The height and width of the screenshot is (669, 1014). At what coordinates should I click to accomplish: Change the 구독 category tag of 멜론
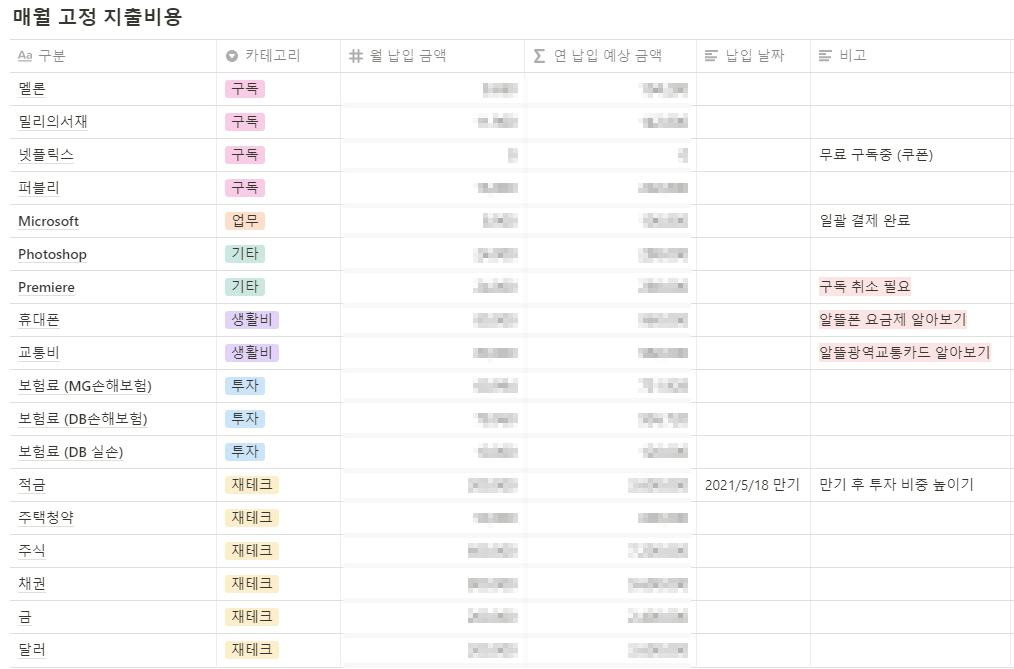(x=245, y=89)
